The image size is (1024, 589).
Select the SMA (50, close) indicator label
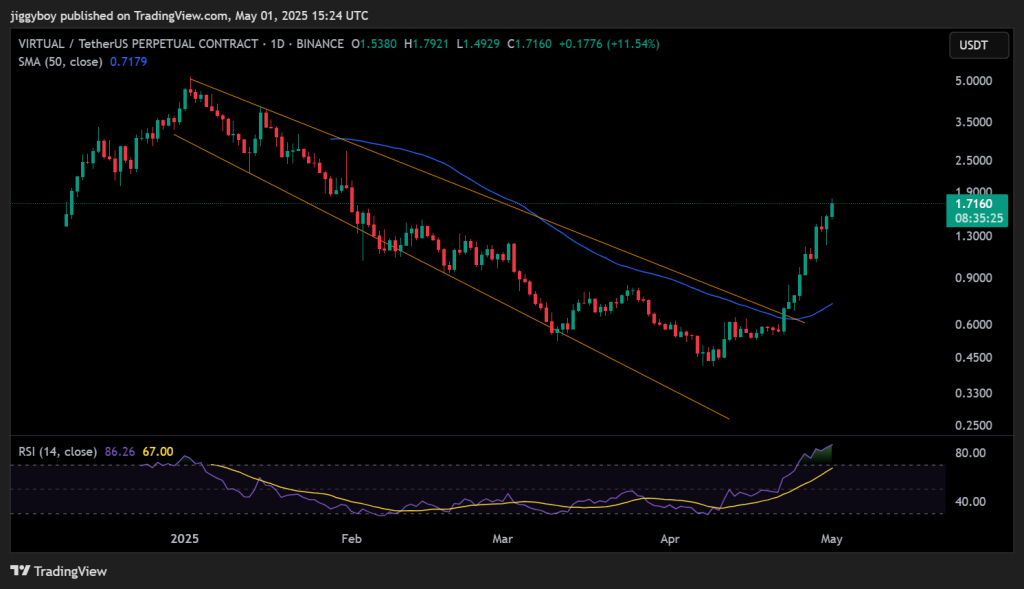coord(61,62)
